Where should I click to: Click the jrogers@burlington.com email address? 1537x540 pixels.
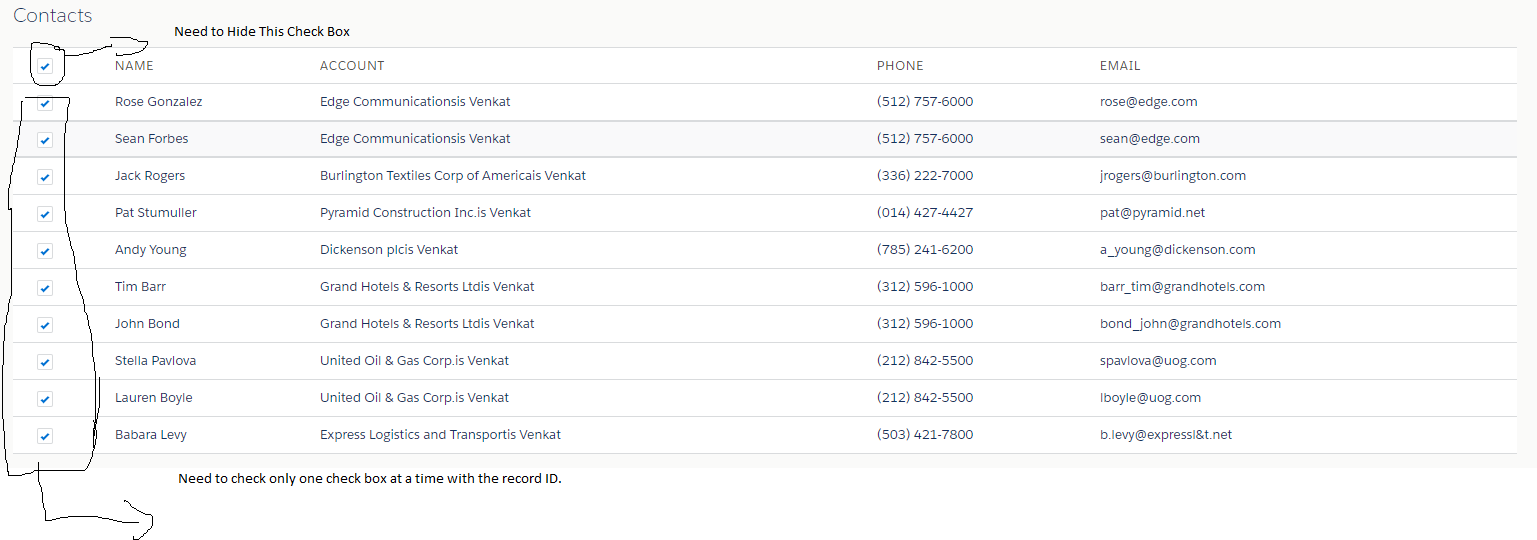1172,176
